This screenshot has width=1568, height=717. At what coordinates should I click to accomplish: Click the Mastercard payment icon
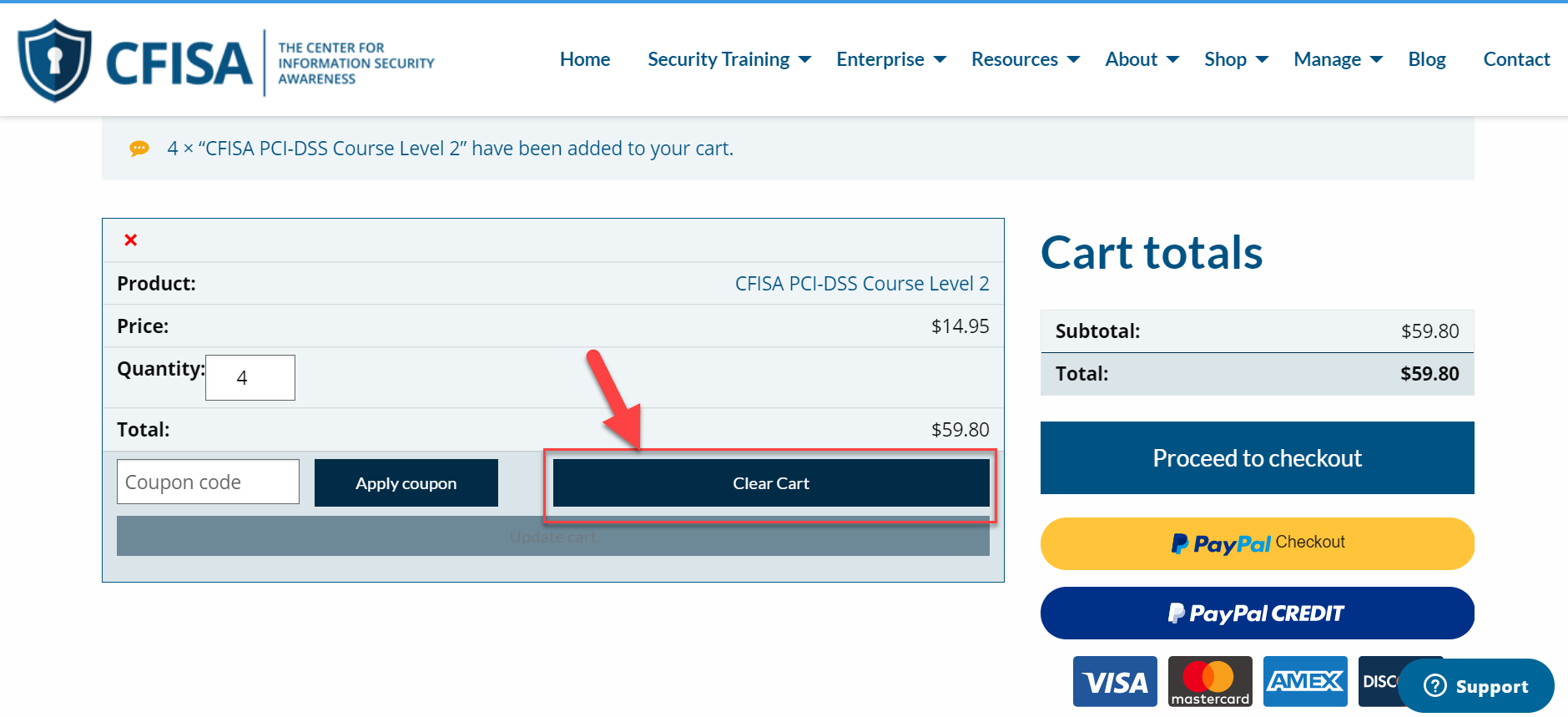pyautogui.click(x=1209, y=682)
